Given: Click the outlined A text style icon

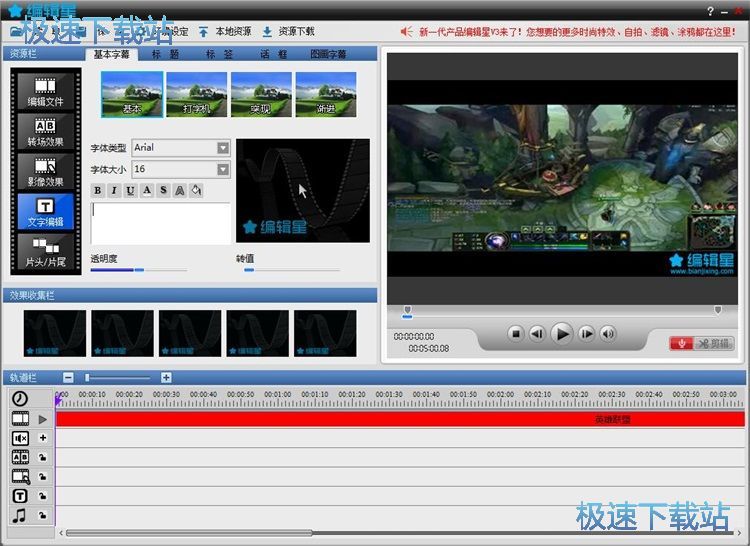Looking at the screenshot, I should pyautogui.click(x=180, y=190).
